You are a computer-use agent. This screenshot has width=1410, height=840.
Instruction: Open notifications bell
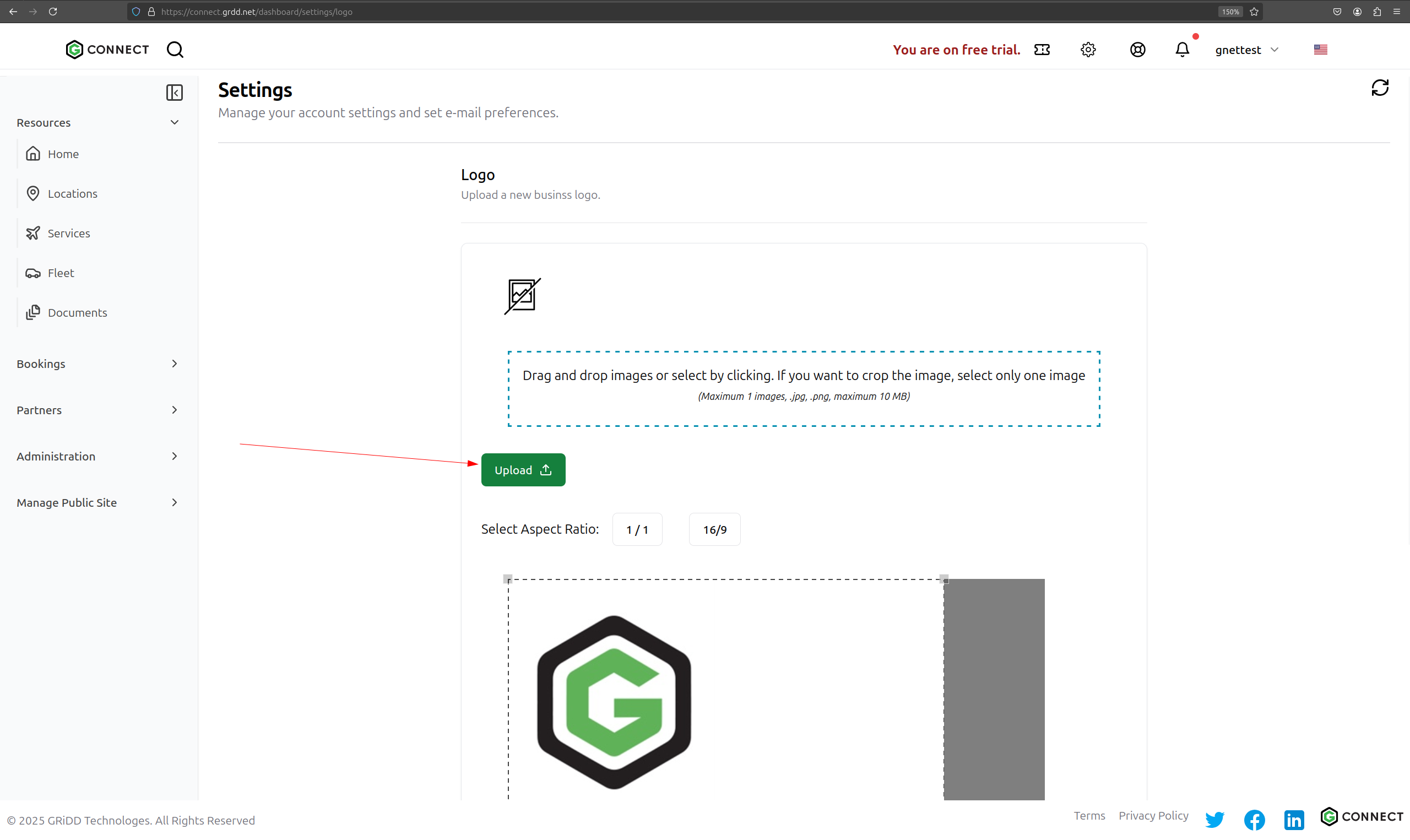1182,50
